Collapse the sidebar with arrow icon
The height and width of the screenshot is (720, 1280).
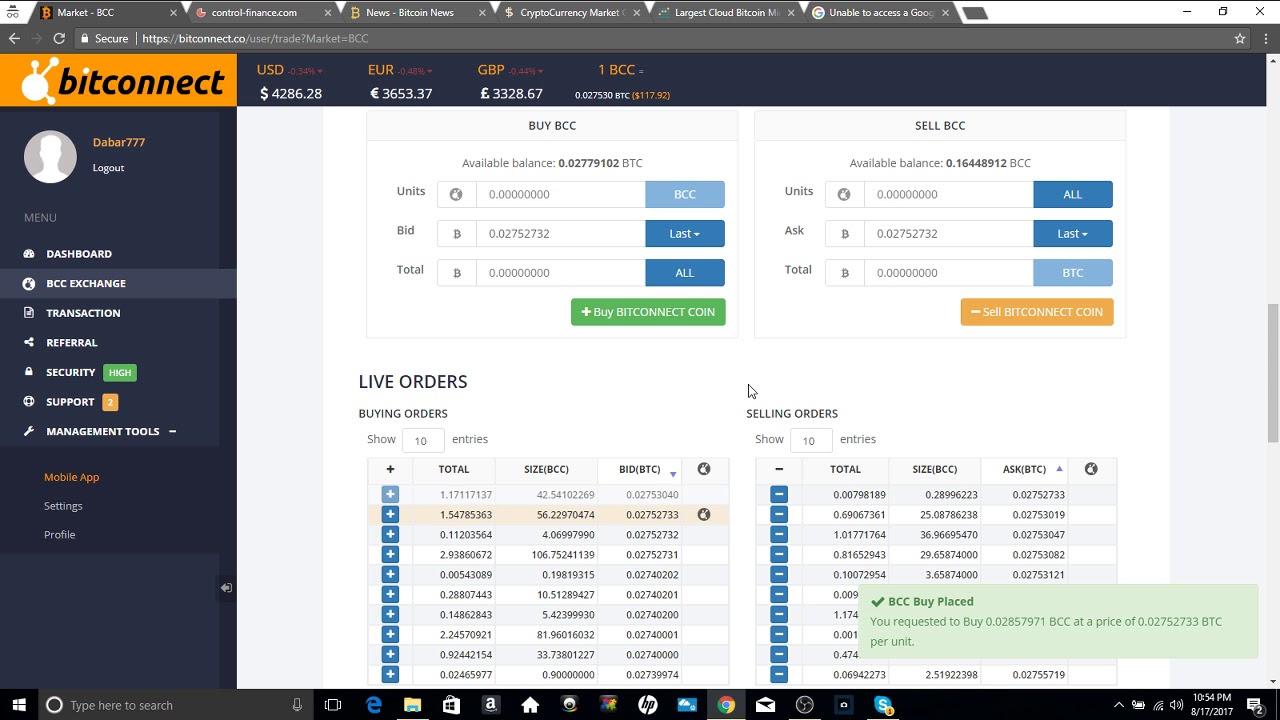(x=226, y=588)
